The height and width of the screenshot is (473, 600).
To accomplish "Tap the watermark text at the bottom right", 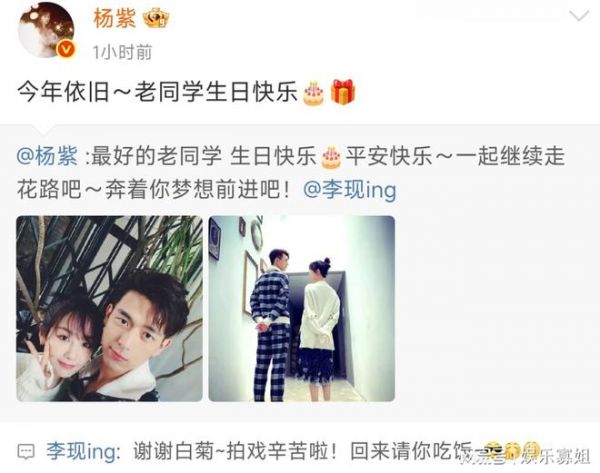I will [x=526, y=458].
